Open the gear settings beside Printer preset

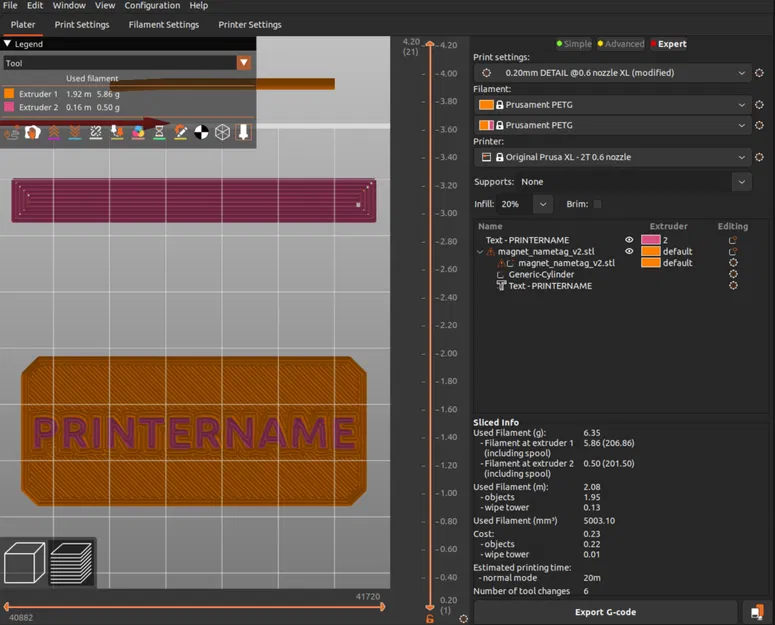760,157
